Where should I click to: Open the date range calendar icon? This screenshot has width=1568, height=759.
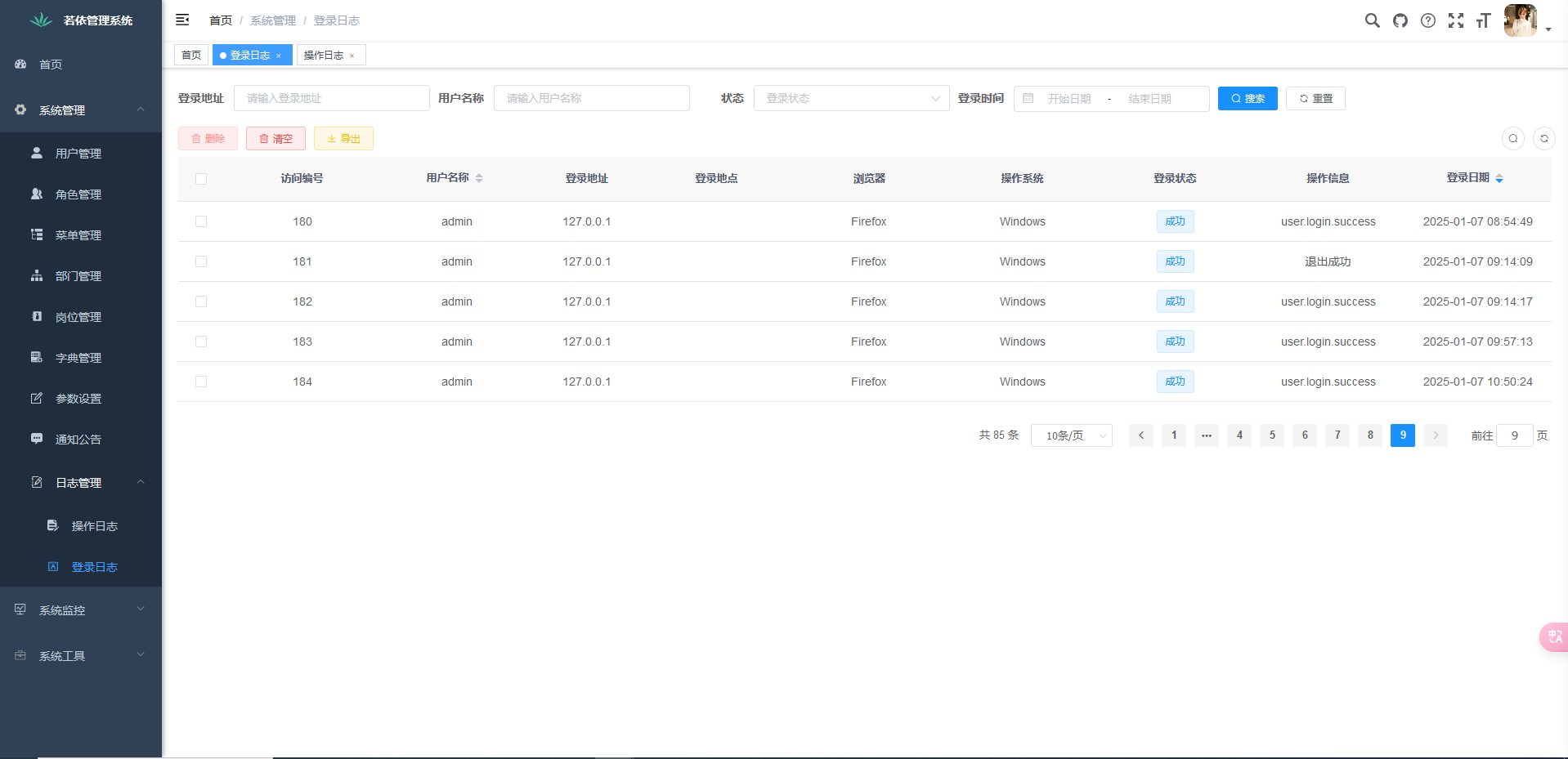point(1028,98)
